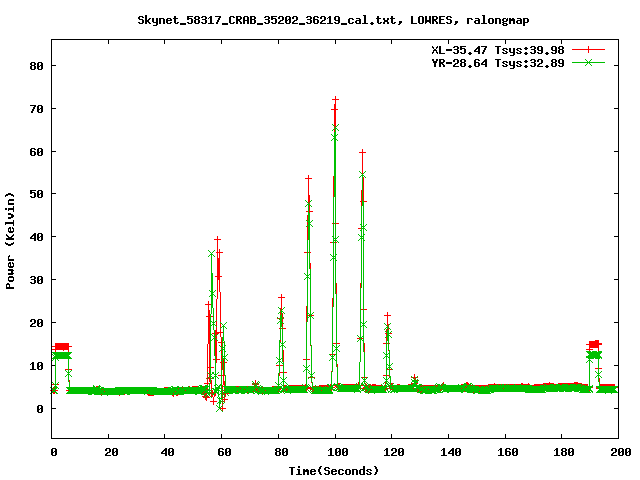Click the x-axis tick label 60
This screenshot has height=480, width=640.
[224, 452]
